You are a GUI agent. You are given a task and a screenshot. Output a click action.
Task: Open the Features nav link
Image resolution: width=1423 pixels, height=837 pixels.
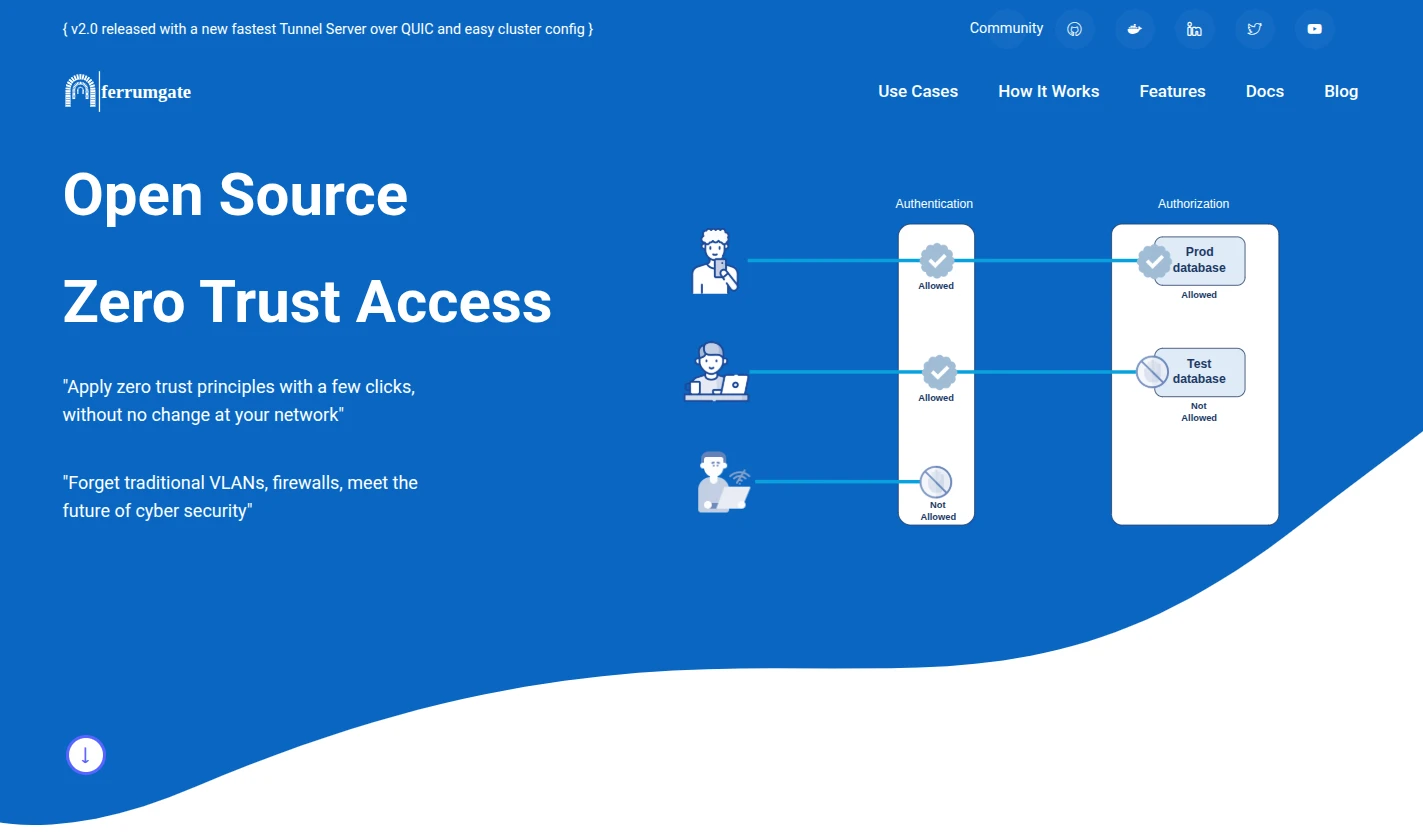point(1173,91)
